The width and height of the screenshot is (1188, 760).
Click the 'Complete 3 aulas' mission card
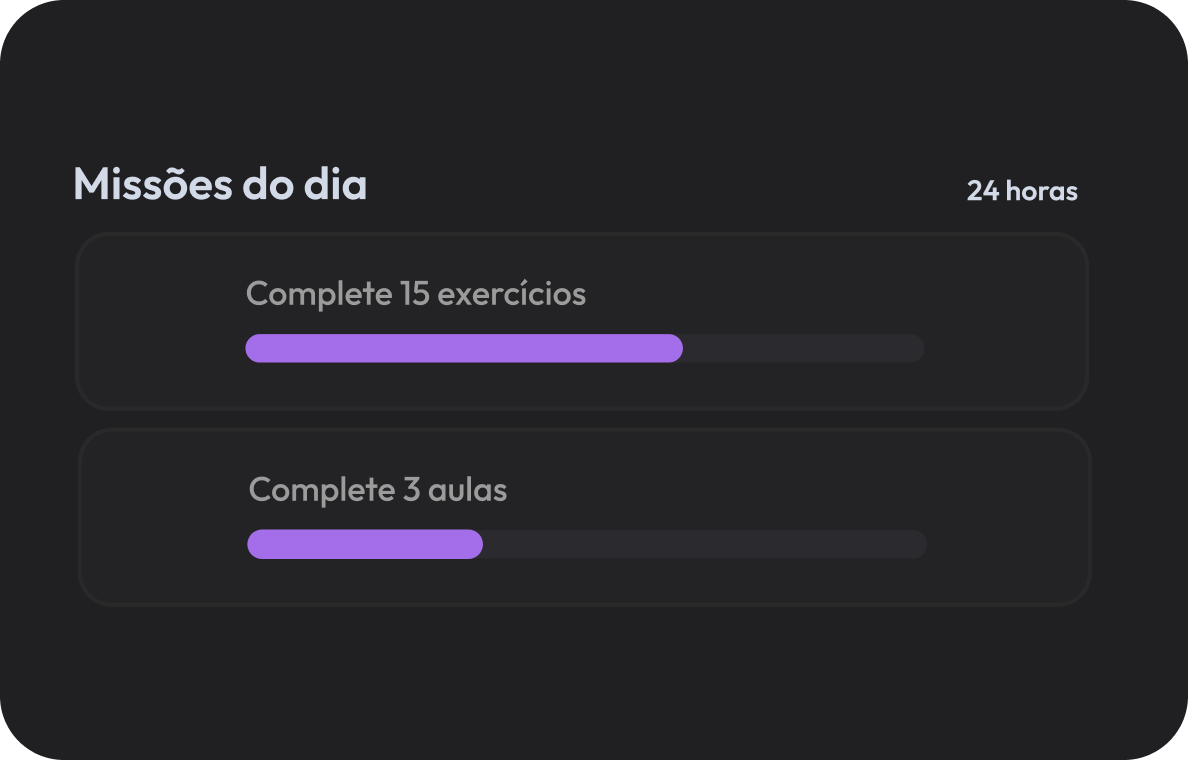pos(584,516)
